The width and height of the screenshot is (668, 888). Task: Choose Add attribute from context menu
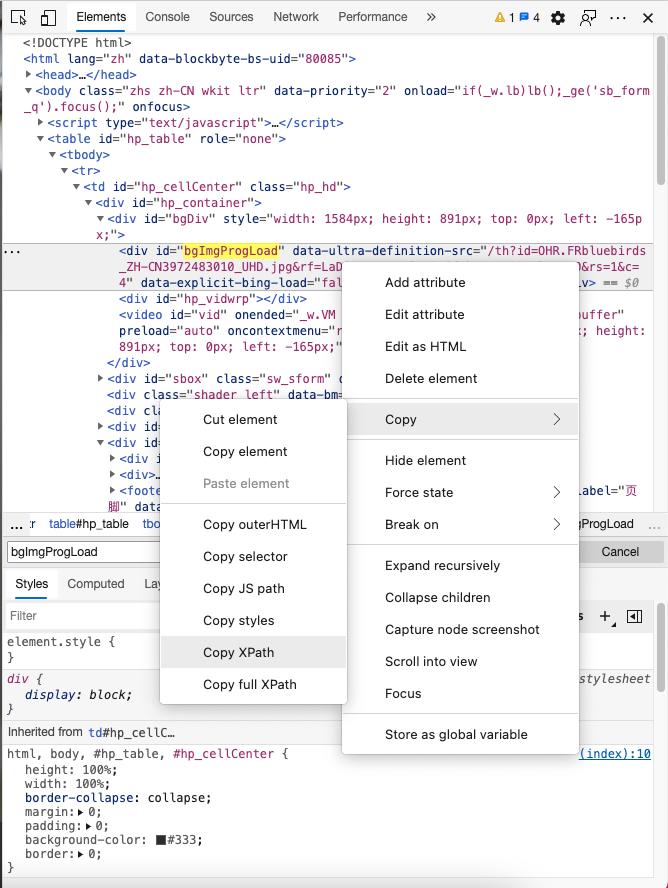(x=460, y=283)
